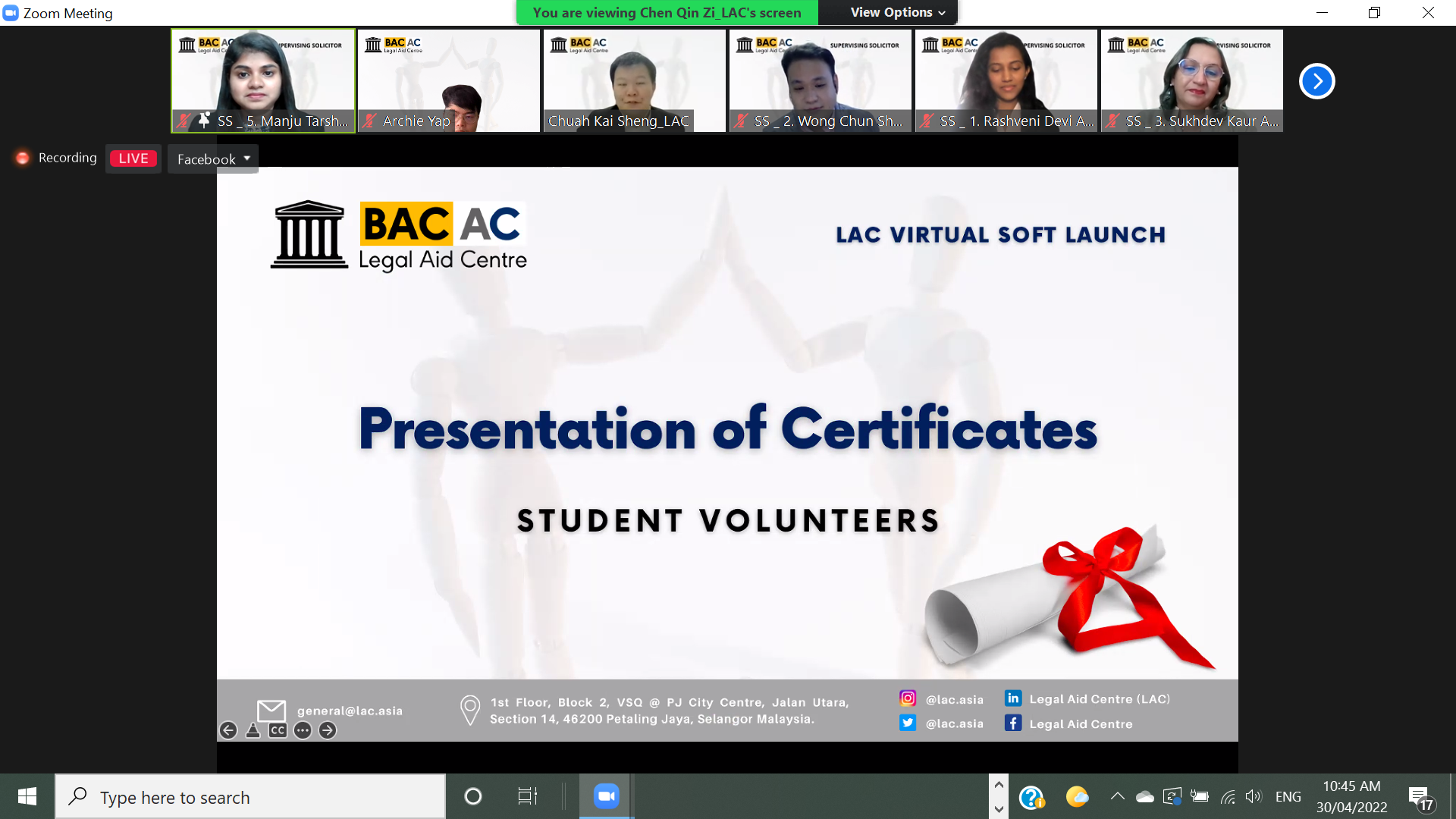Toggle system volume speaker icon
The image size is (1456, 819).
(1253, 796)
